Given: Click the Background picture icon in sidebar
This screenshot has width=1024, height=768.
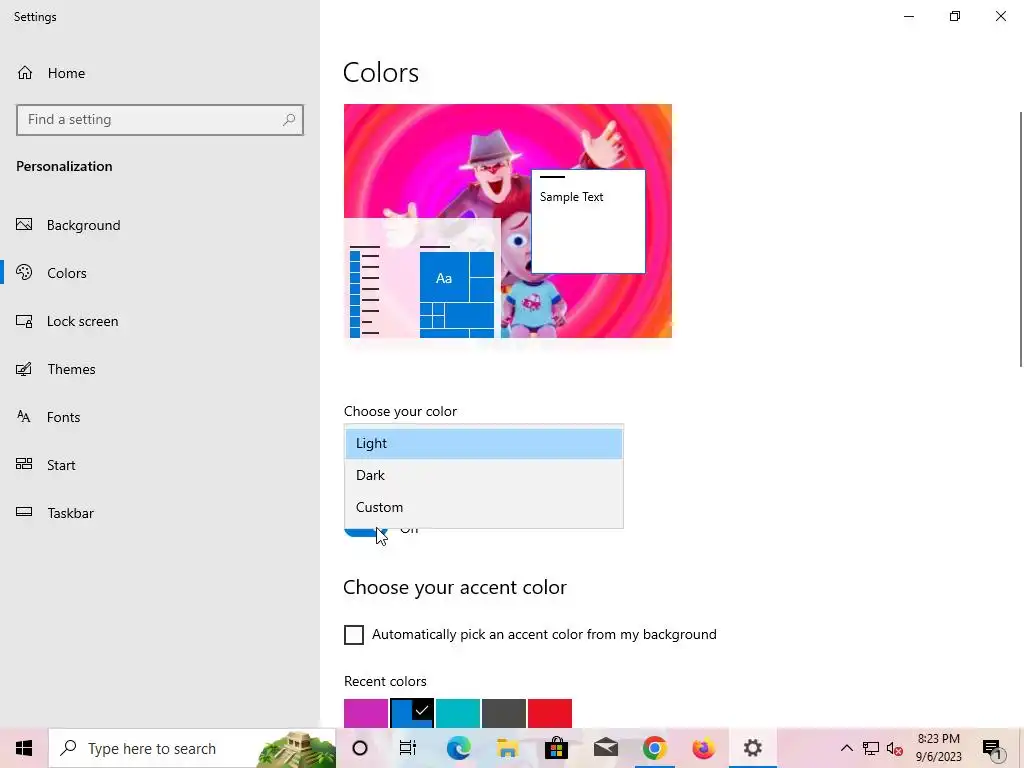Looking at the screenshot, I should click(x=24, y=225).
